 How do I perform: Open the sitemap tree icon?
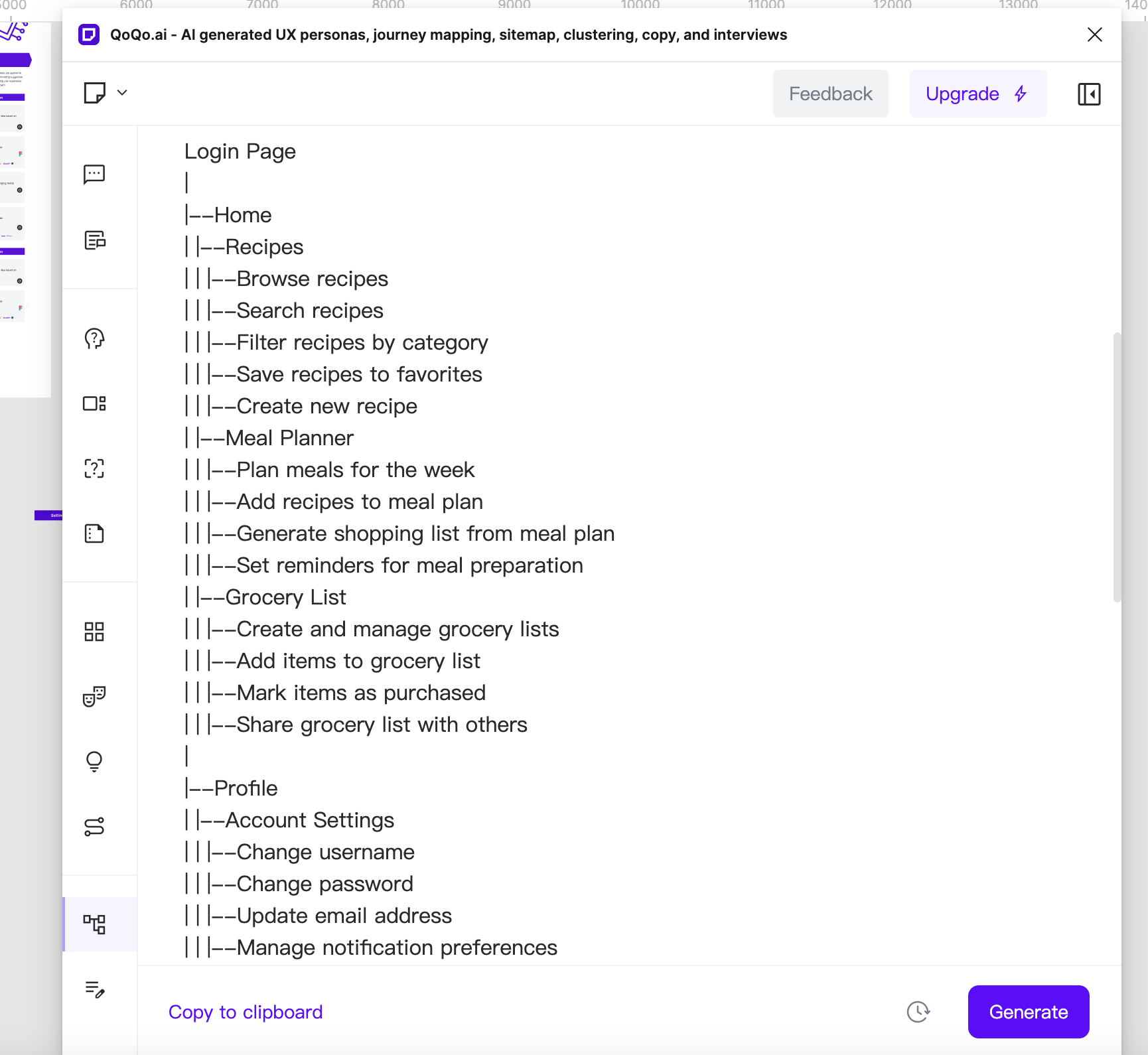94,924
